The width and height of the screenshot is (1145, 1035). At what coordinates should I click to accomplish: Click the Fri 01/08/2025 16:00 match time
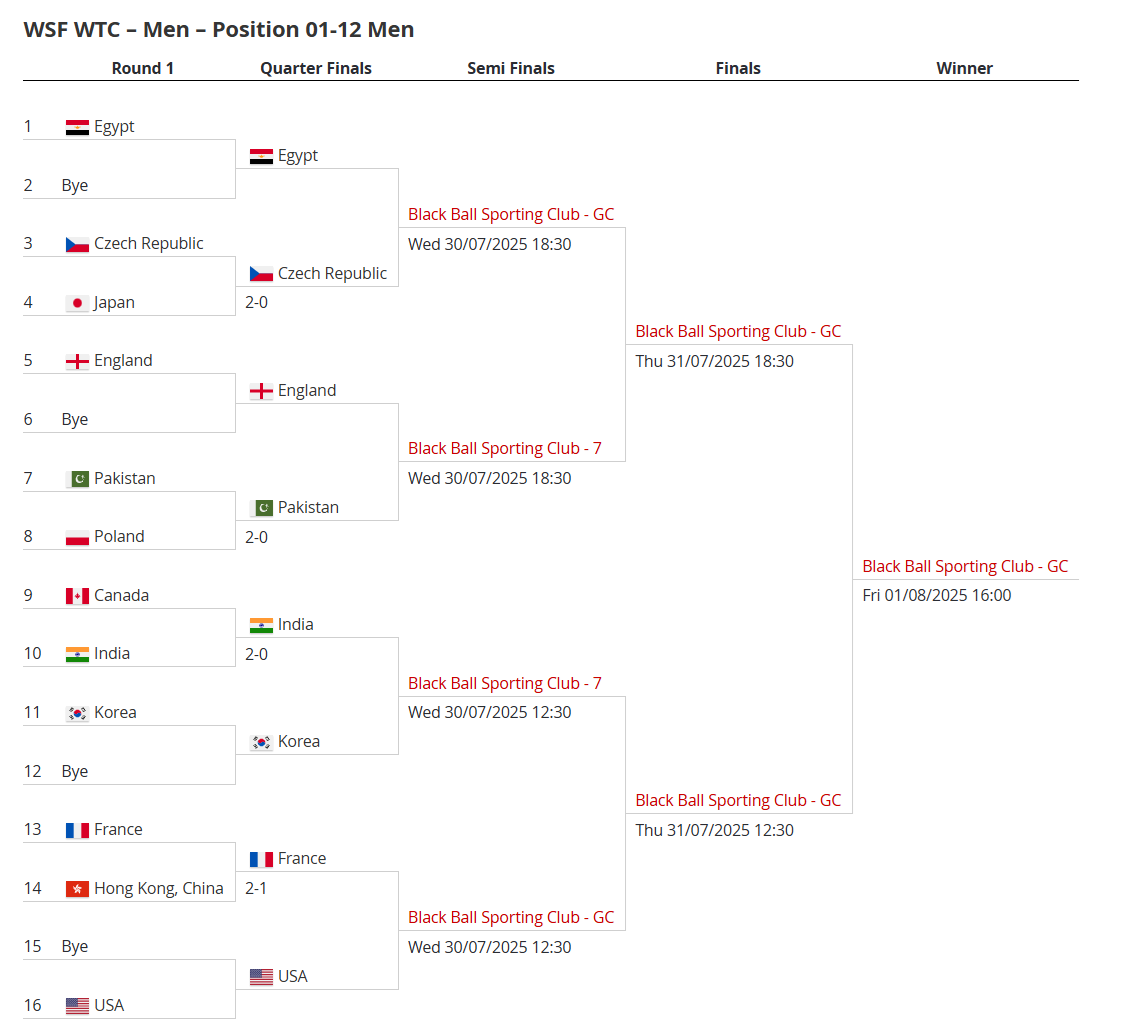tap(937, 595)
